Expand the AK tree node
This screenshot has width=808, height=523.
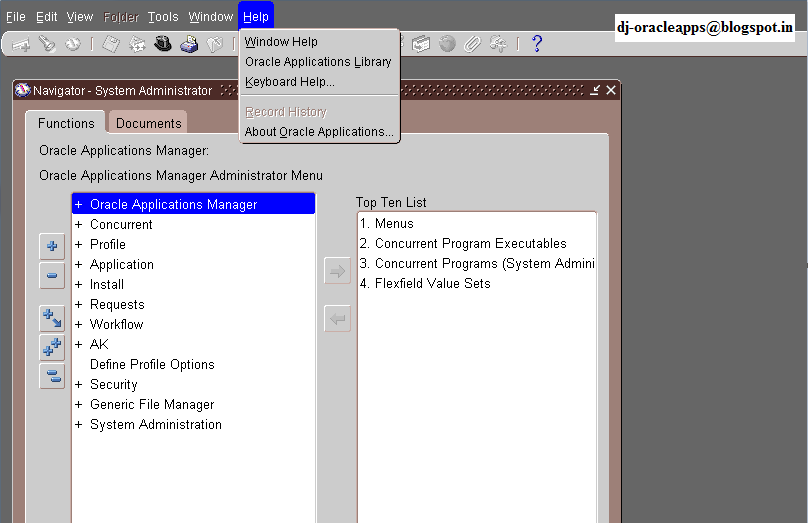pyautogui.click(x=78, y=344)
